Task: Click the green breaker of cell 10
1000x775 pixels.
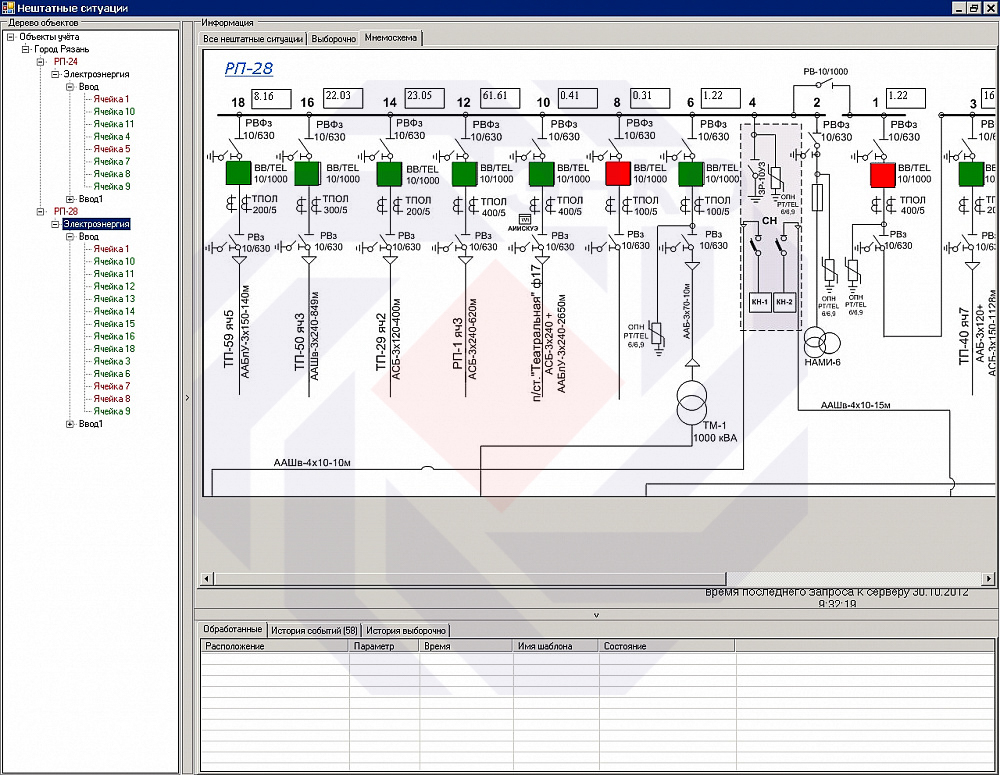Action: coord(541,173)
